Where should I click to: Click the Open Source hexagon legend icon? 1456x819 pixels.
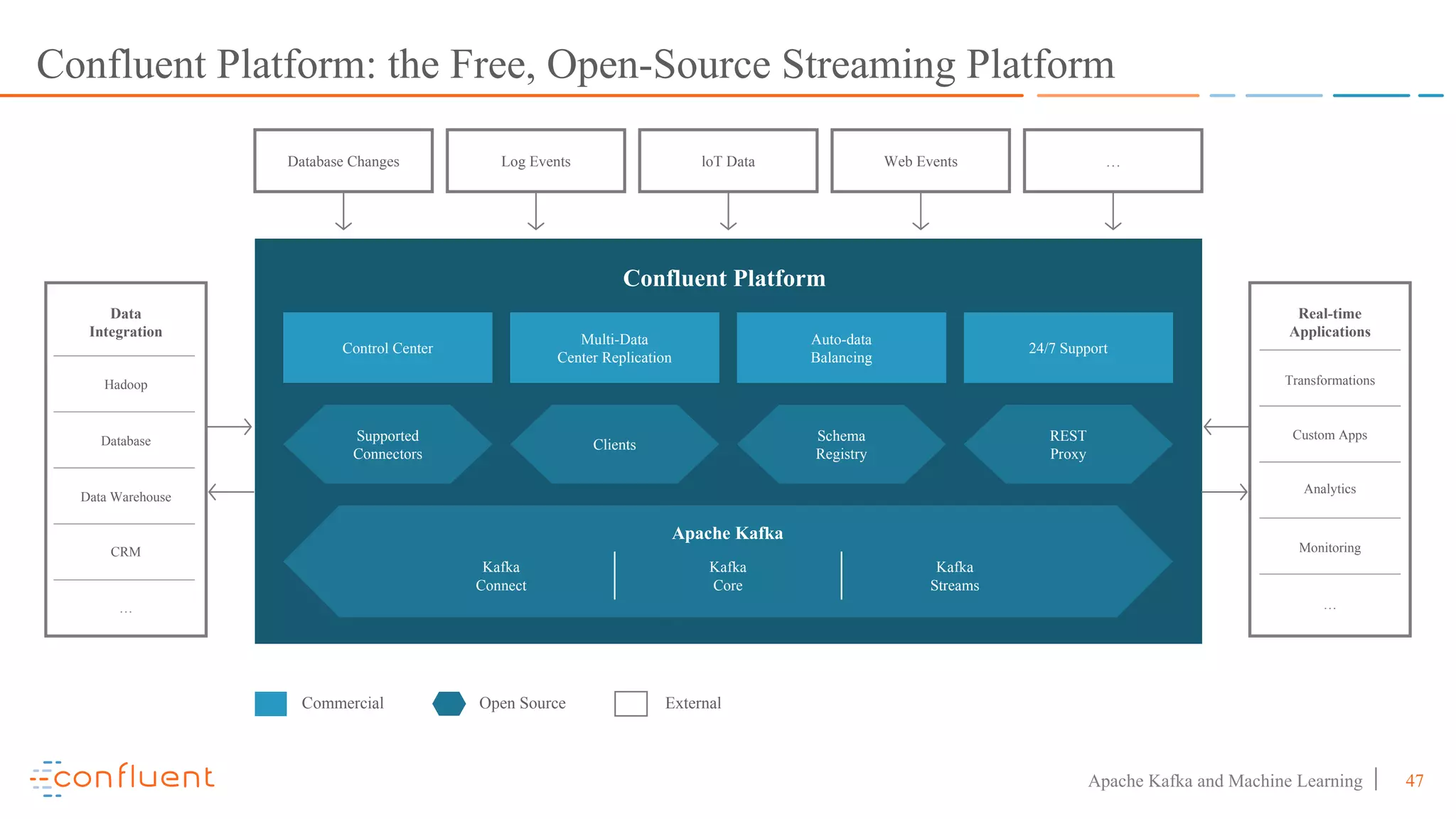click(449, 703)
